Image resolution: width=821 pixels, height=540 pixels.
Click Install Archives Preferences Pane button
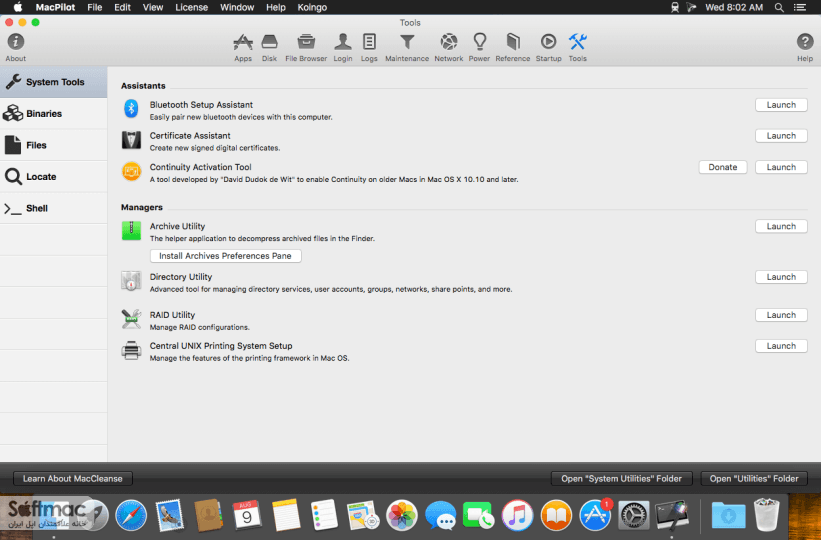point(225,256)
